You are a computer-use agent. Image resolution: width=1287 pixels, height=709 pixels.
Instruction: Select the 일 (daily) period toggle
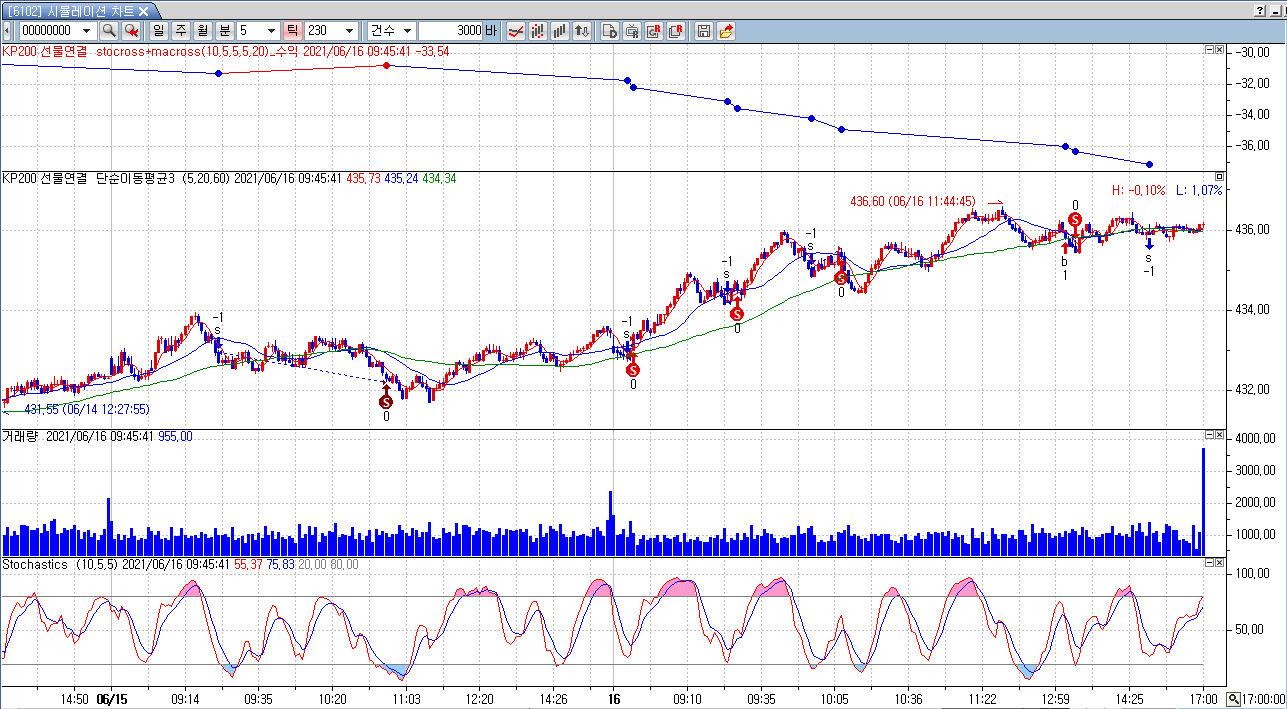pyautogui.click(x=158, y=31)
